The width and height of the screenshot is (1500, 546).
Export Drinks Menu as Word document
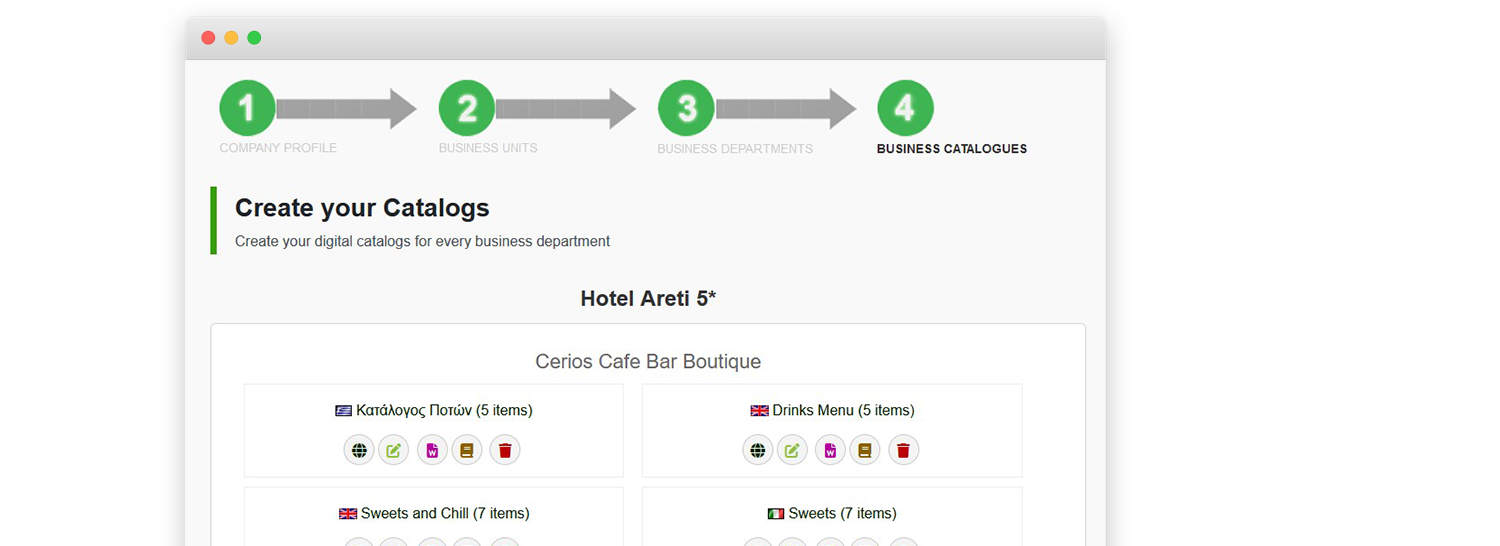[830, 450]
